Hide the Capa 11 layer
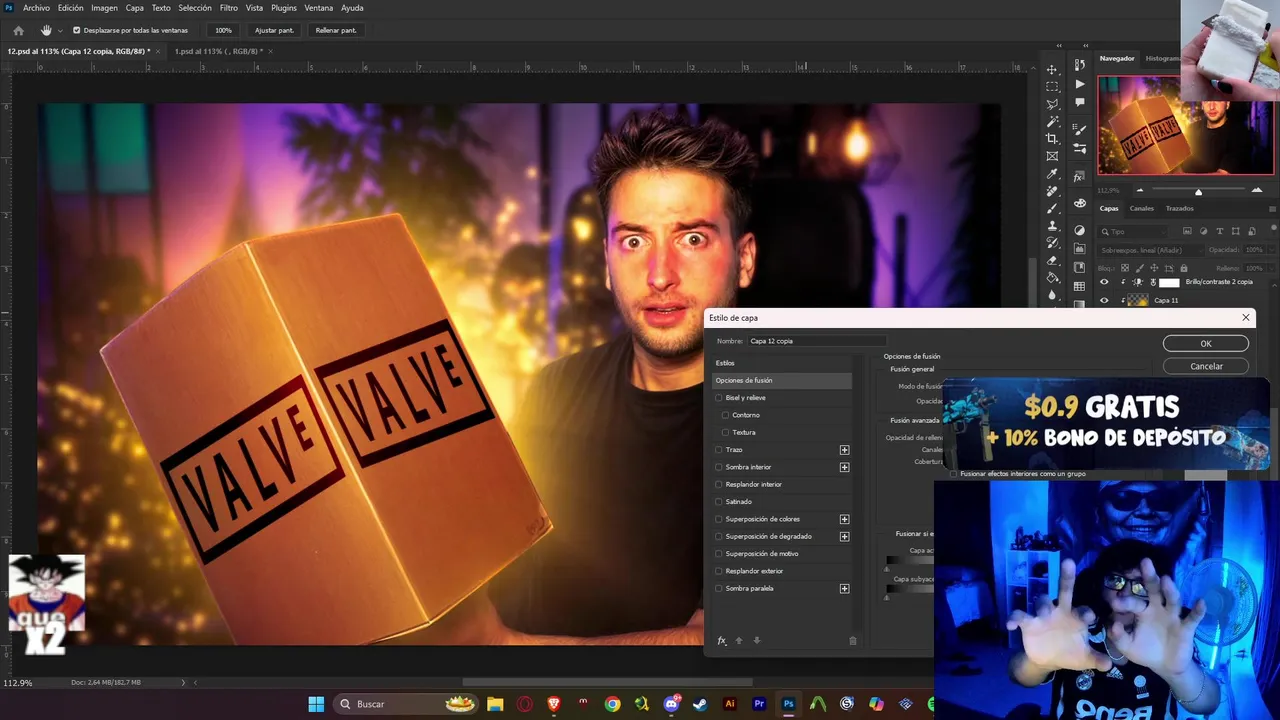The height and width of the screenshot is (720, 1280). pos(1104,300)
